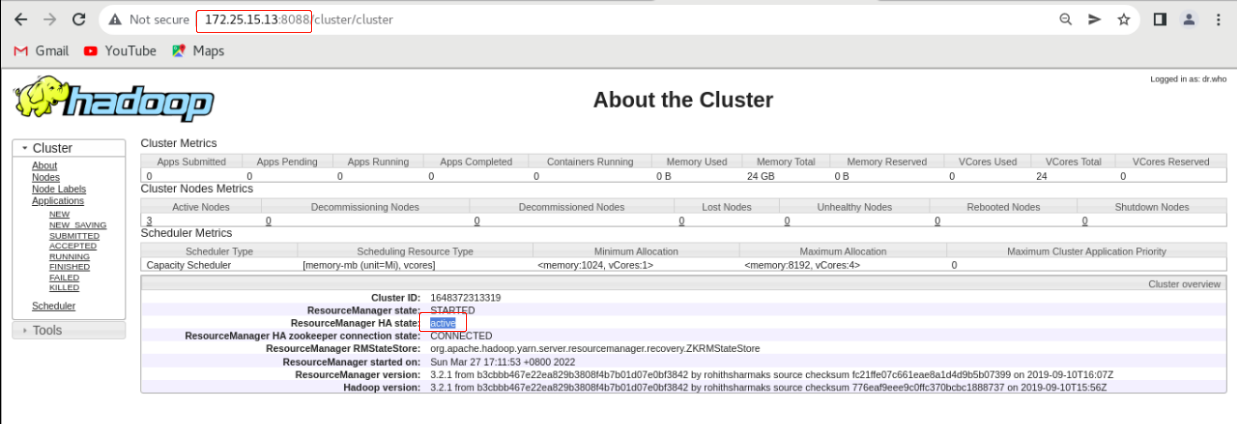The height and width of the screenshot is (424, 1237).
Task: Click the Logged in as dr.who text
Action: click(1186, 78)
